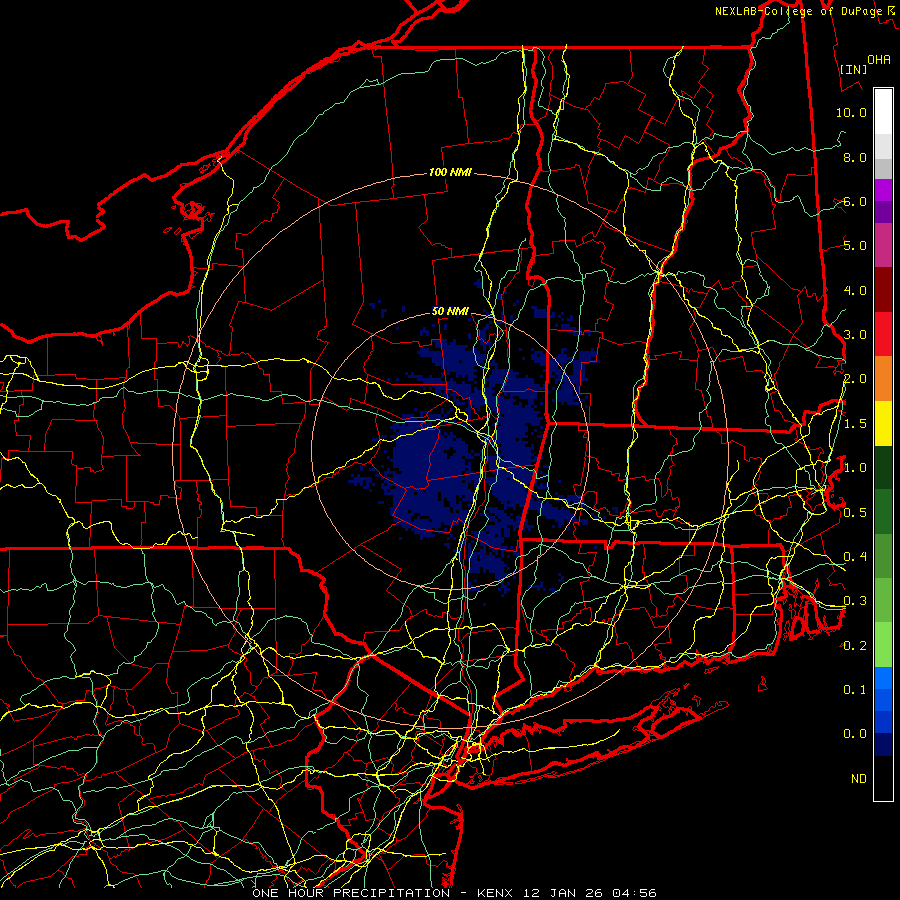900x900 pixels.
Task: Click the 'ND' no-data legend label
Action: coord(859,779)
